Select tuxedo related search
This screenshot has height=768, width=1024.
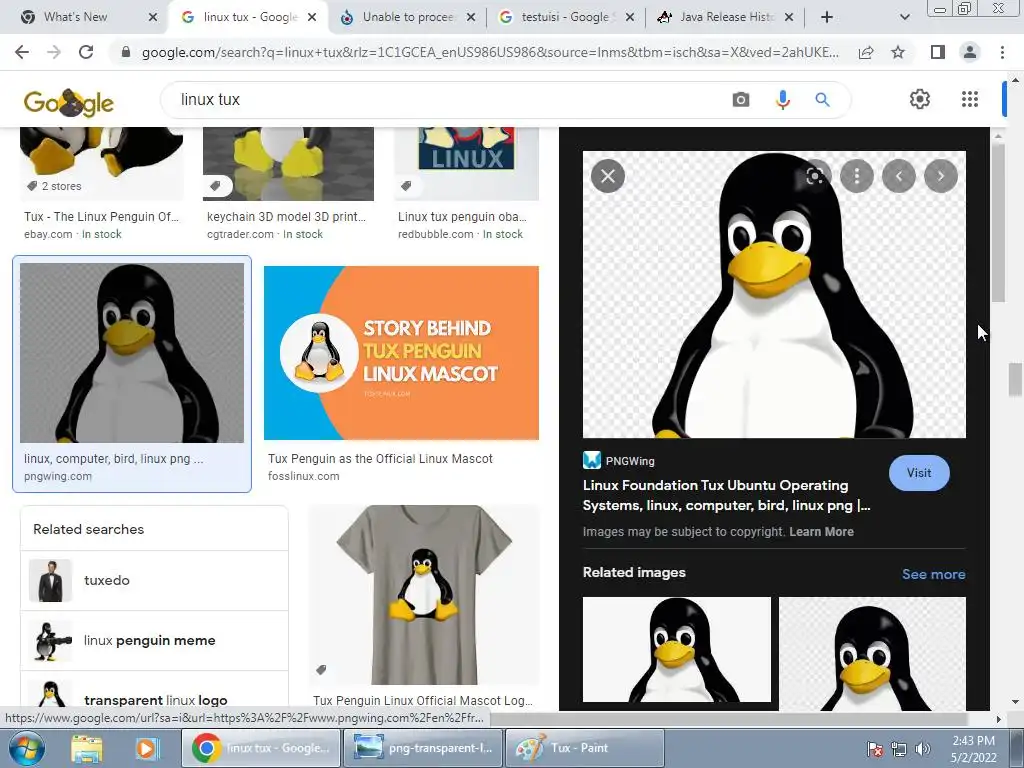(154, 581)
